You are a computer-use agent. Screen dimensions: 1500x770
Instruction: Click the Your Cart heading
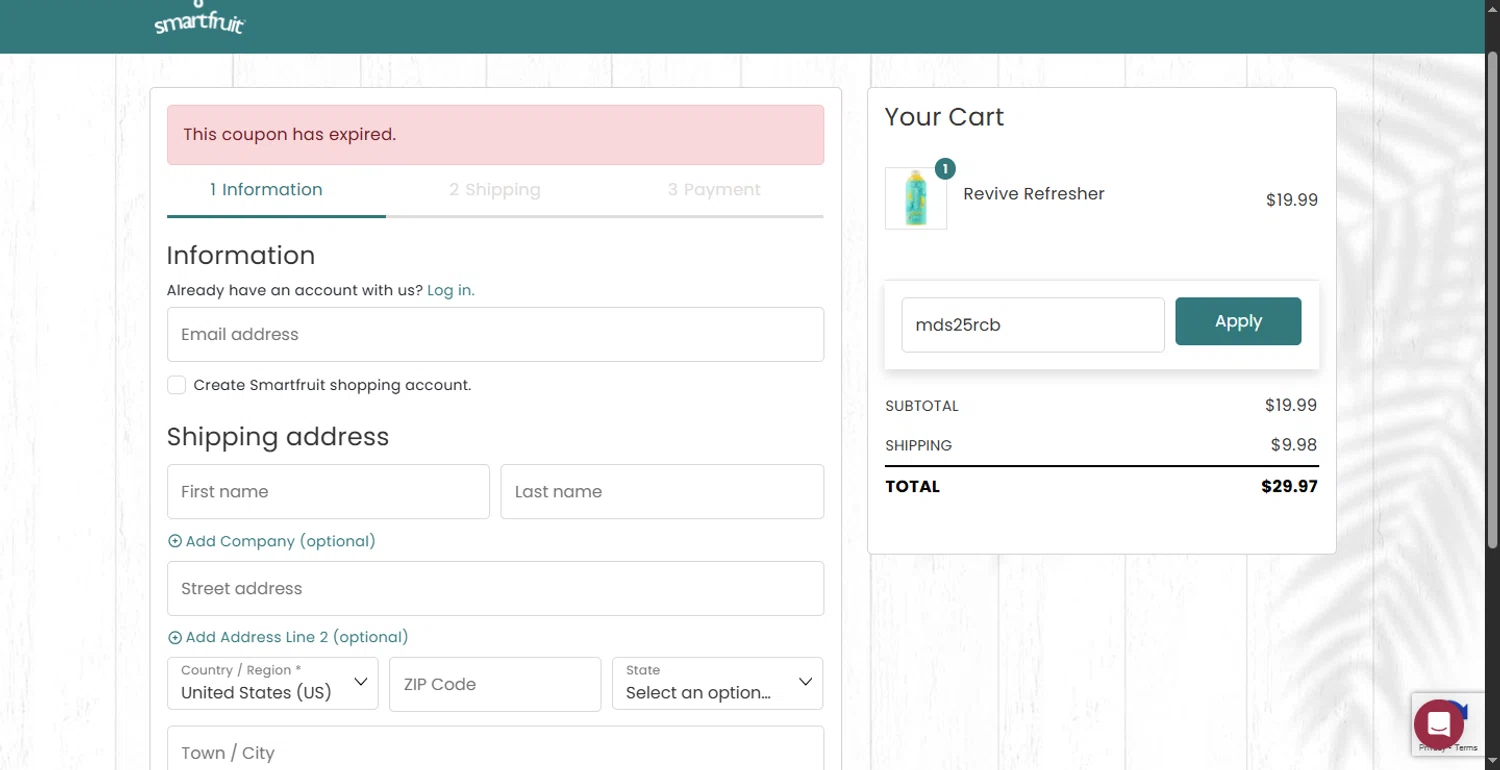[x=944, y=117]
